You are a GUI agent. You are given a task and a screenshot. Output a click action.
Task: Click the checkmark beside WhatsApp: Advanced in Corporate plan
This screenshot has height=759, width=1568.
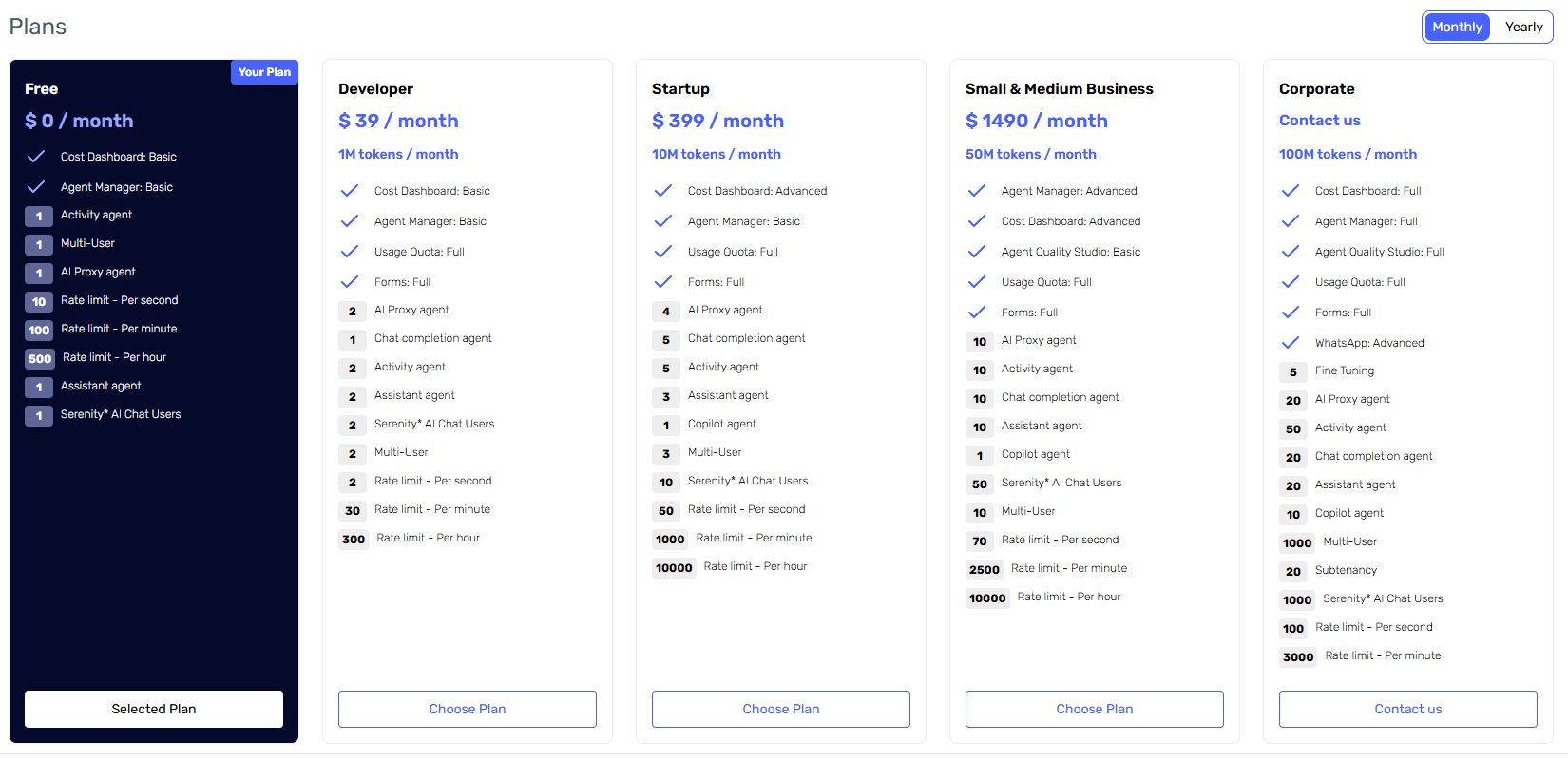tap(1291, 343)
